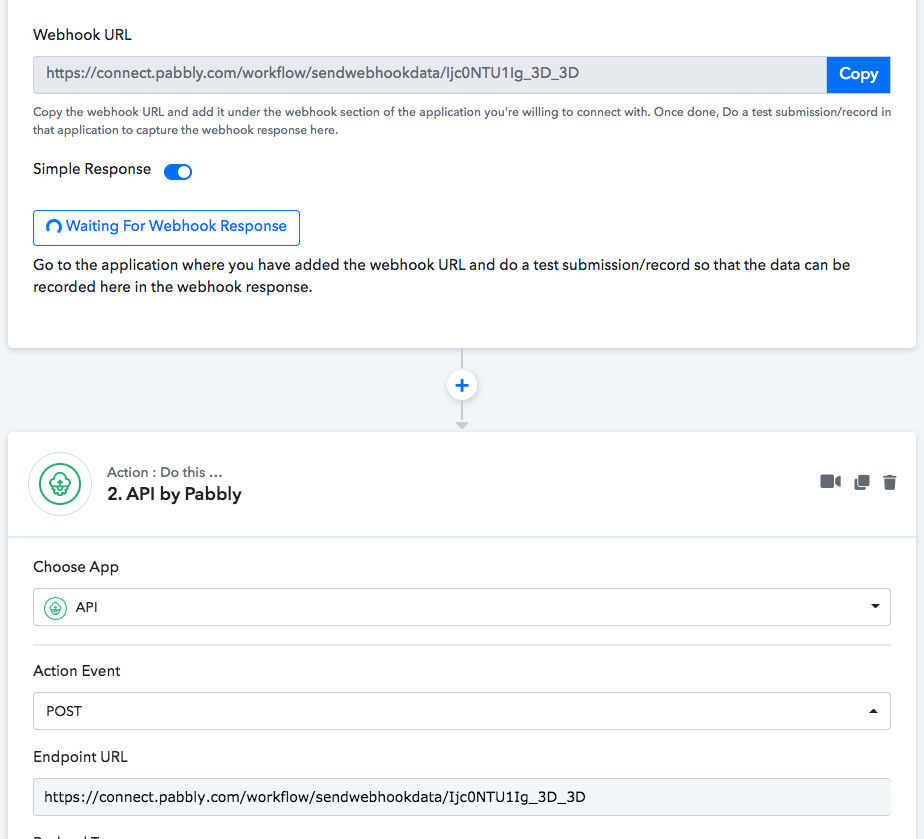The height and width of the screenshot is (839, 924).
Task: Open the Choose App dropdown
Action: point(460,607)
